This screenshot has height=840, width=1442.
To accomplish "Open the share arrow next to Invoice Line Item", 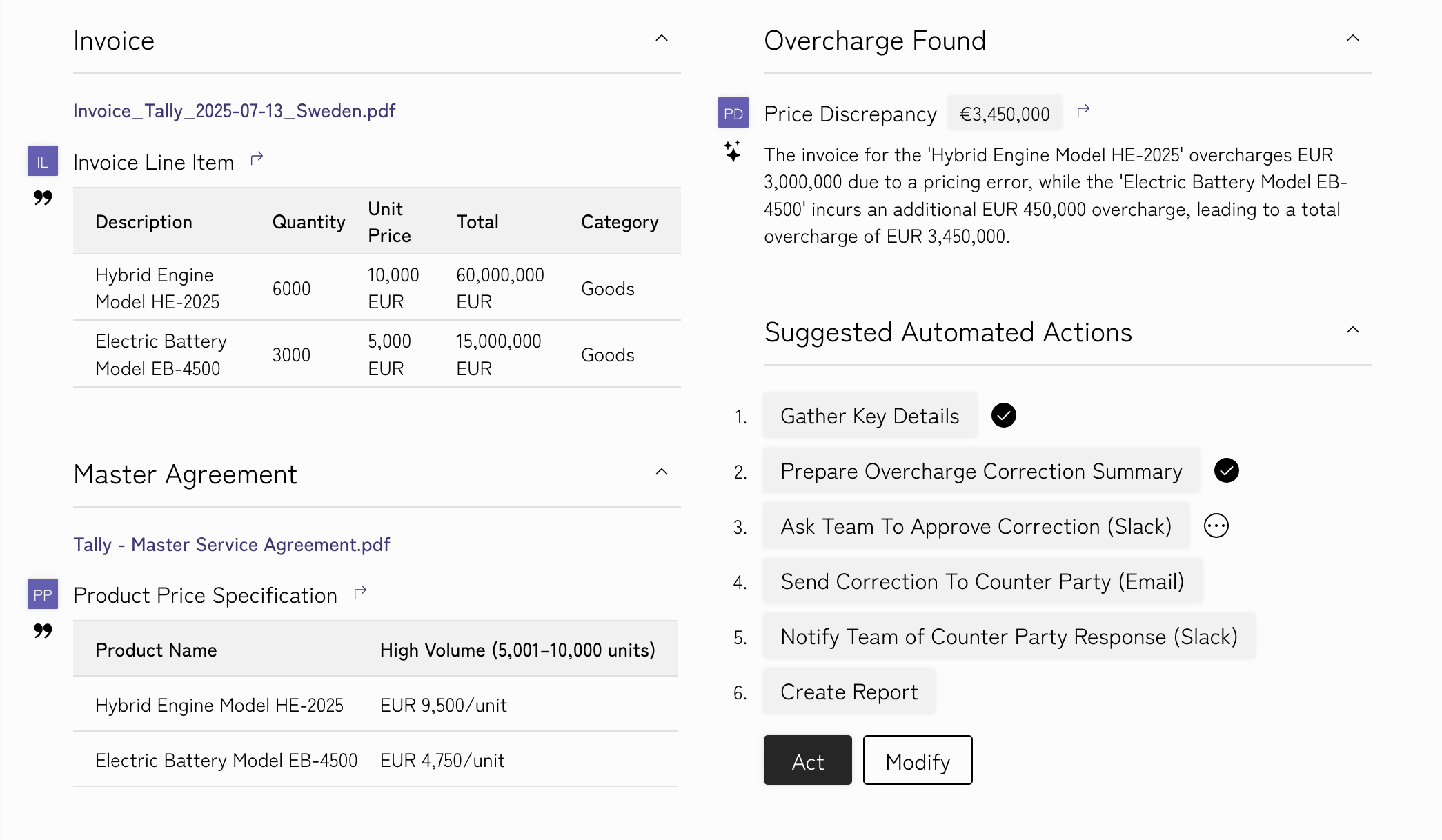I will click(257, 159).
